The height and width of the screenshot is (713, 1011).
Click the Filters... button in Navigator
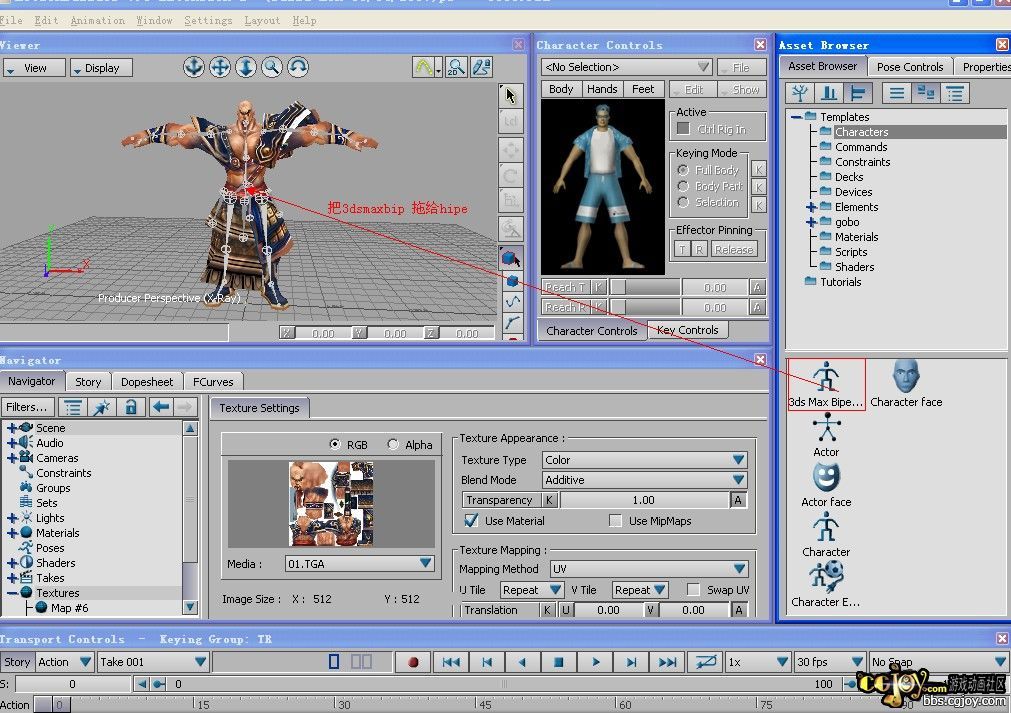click(26, 407)
